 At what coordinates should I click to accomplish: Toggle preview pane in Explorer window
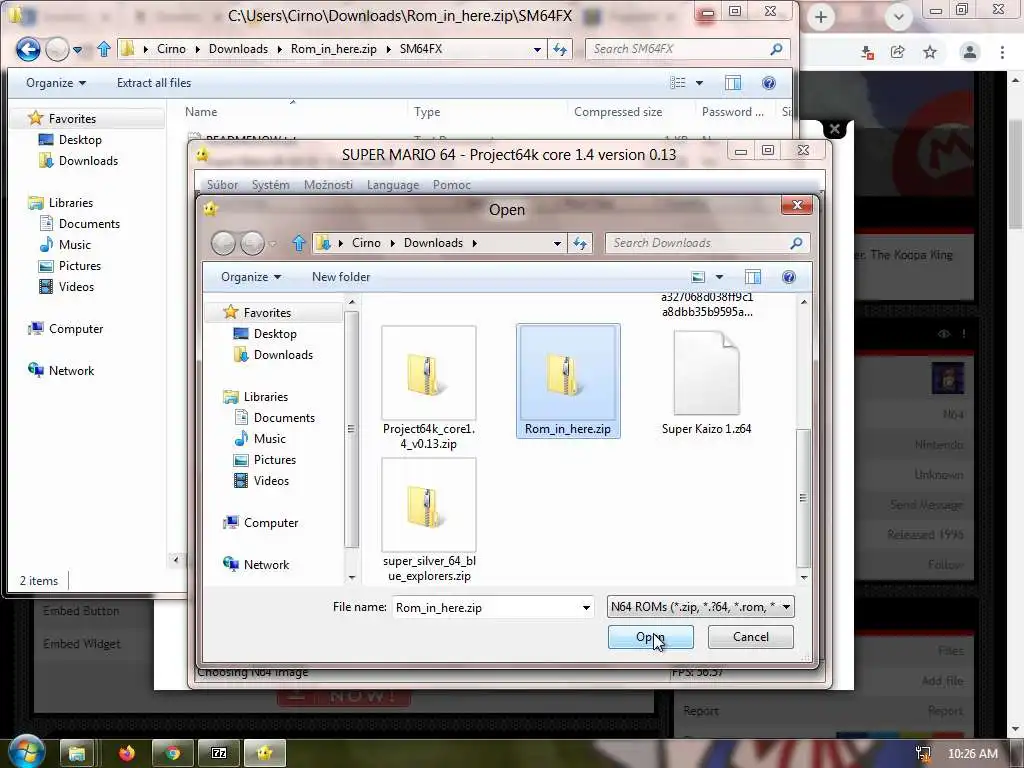(x=733, y=83)
